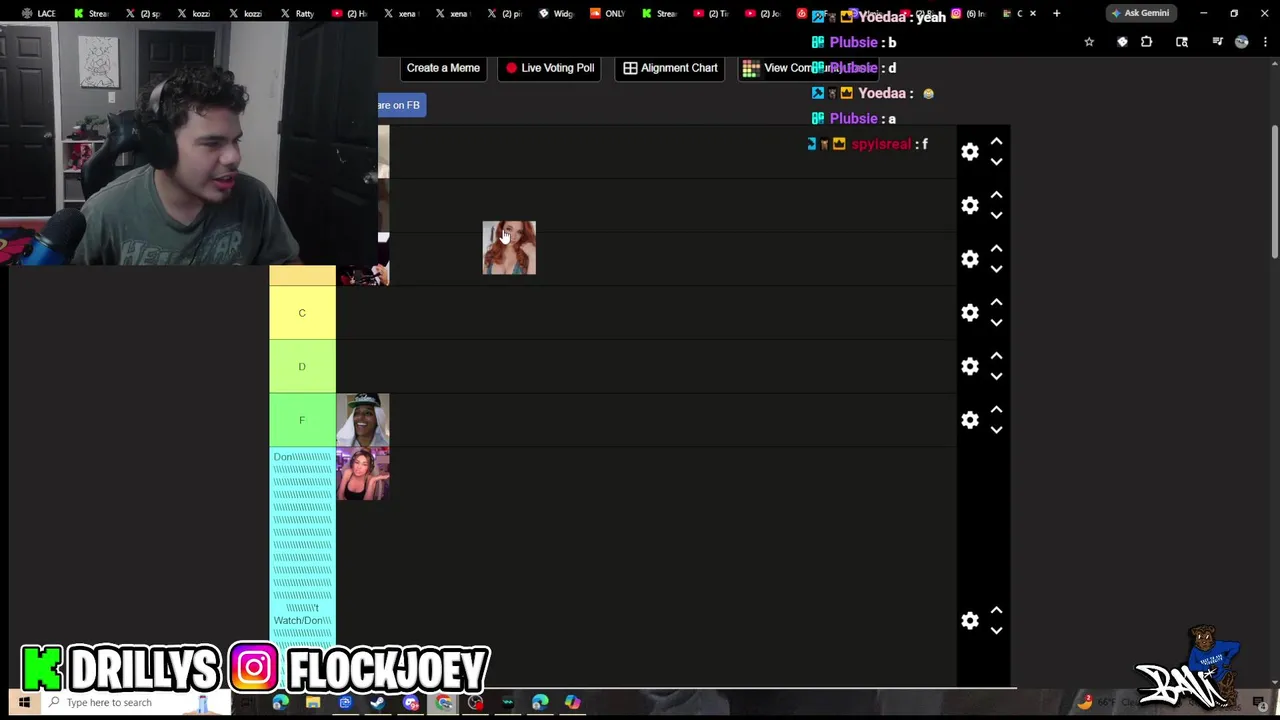The width and height of the screenshot is (1280, 720).
Task: Switch to the ONLY browser tab
Action: [609, 14]
